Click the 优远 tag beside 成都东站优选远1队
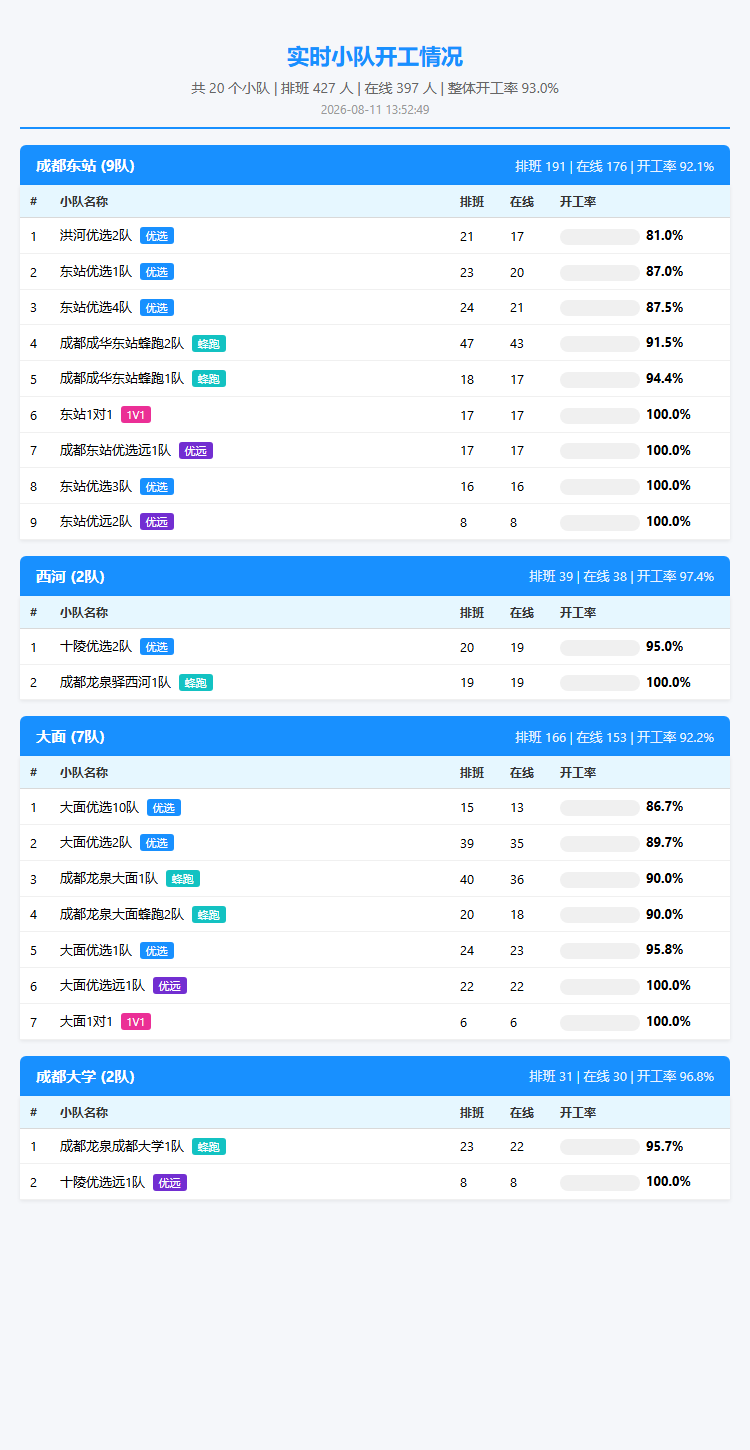750x1450 pixels. point(196,451)
